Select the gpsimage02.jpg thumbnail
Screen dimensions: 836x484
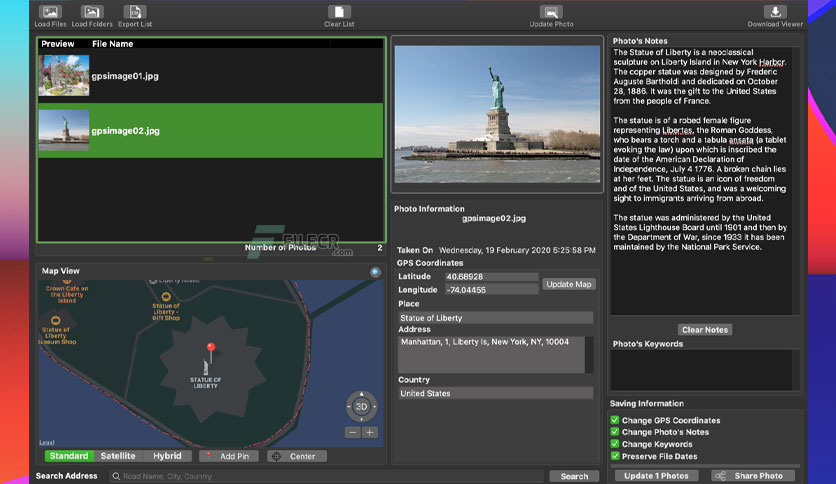63,130
